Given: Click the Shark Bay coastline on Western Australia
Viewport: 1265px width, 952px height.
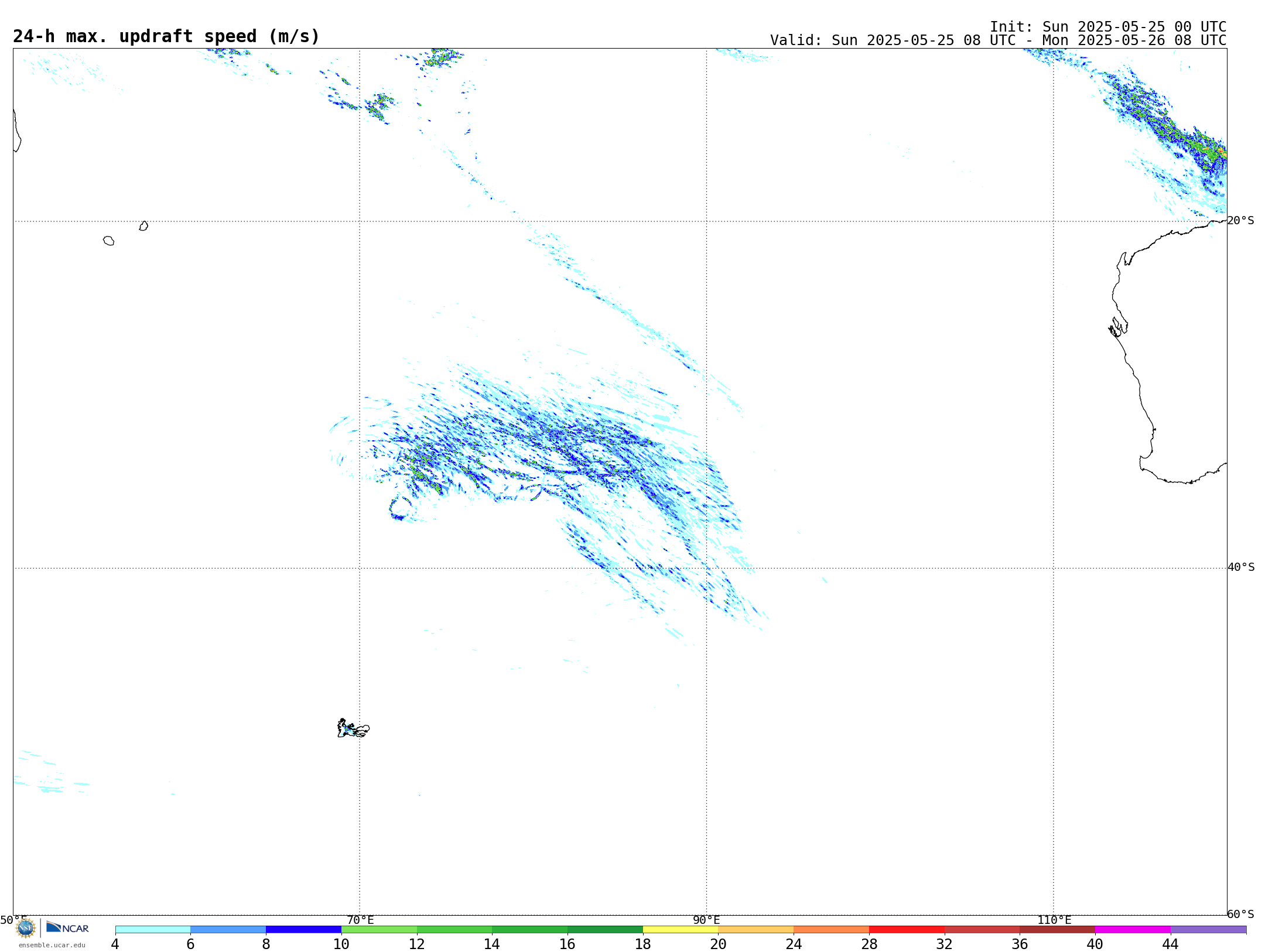Looking at the screenshot, I should tap(1118, 327).
